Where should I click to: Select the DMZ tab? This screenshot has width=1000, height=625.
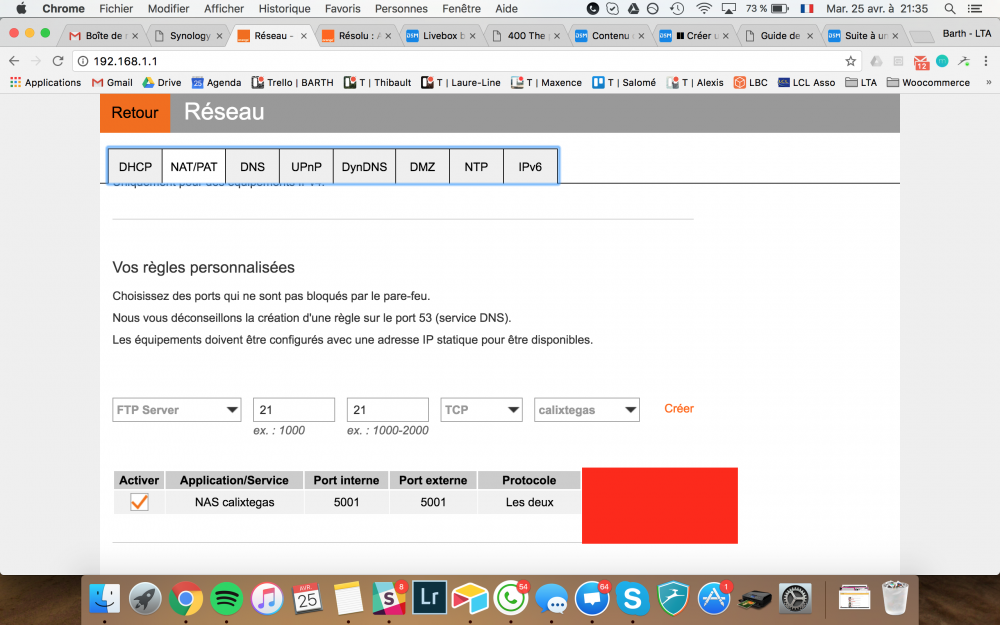click(x=422, y=166)
